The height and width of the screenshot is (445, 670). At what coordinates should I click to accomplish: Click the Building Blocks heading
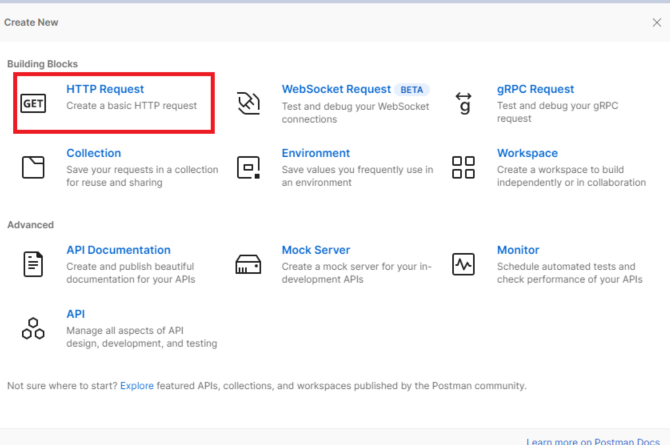pyautogui.click(x=42, y=64)
